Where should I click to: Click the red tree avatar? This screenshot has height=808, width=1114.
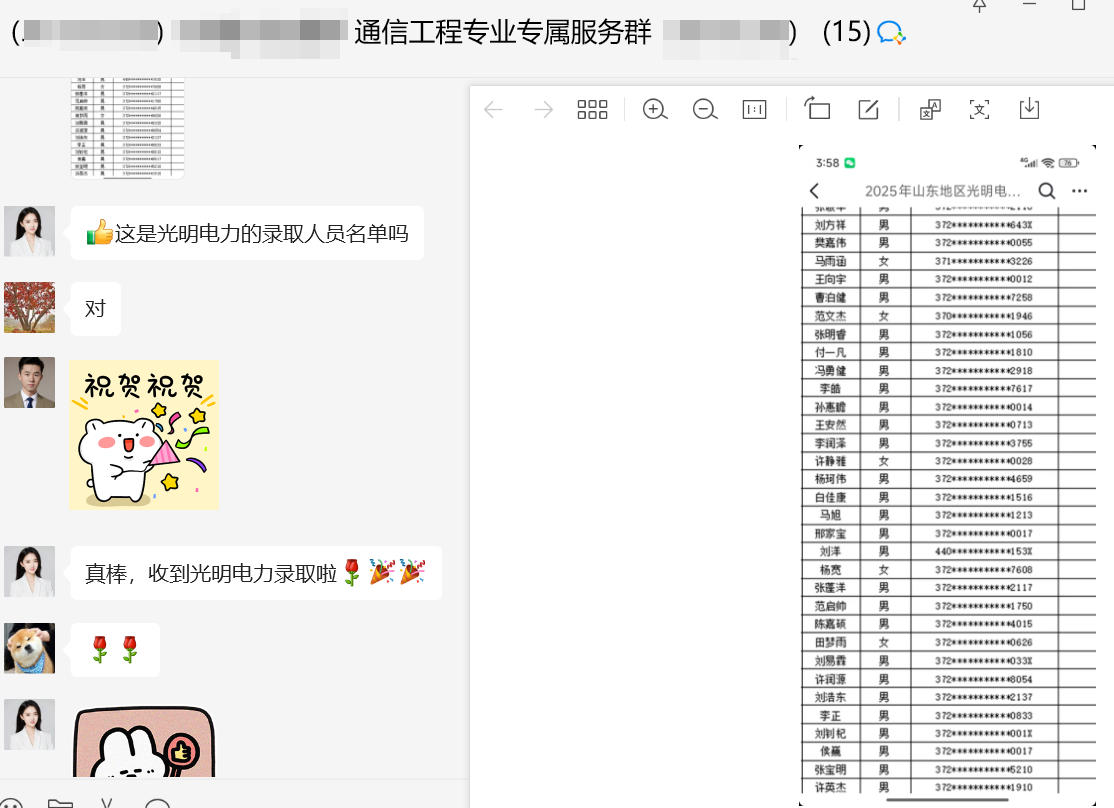(29, 307)
